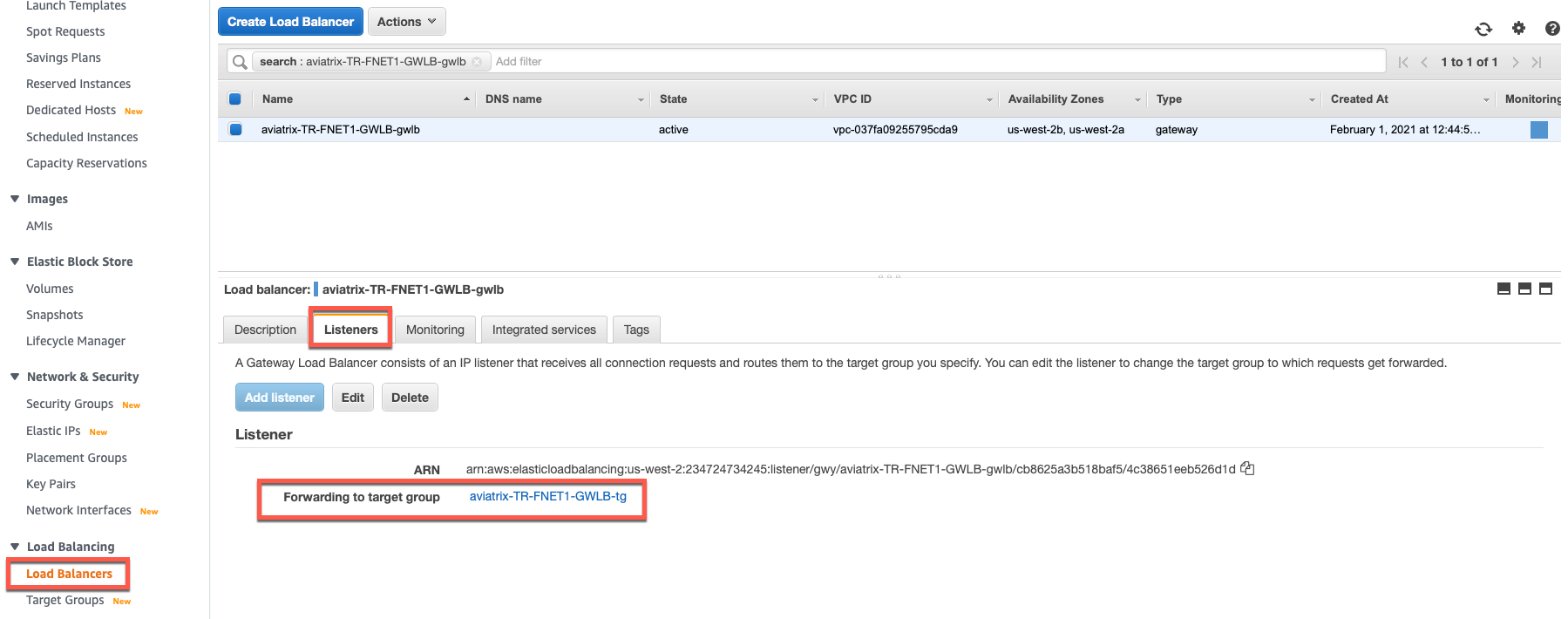Open AMIs in the sidebar
The width and height of the screenshot is (1568, 619).
pyautogui.click(x=39, y=226)
